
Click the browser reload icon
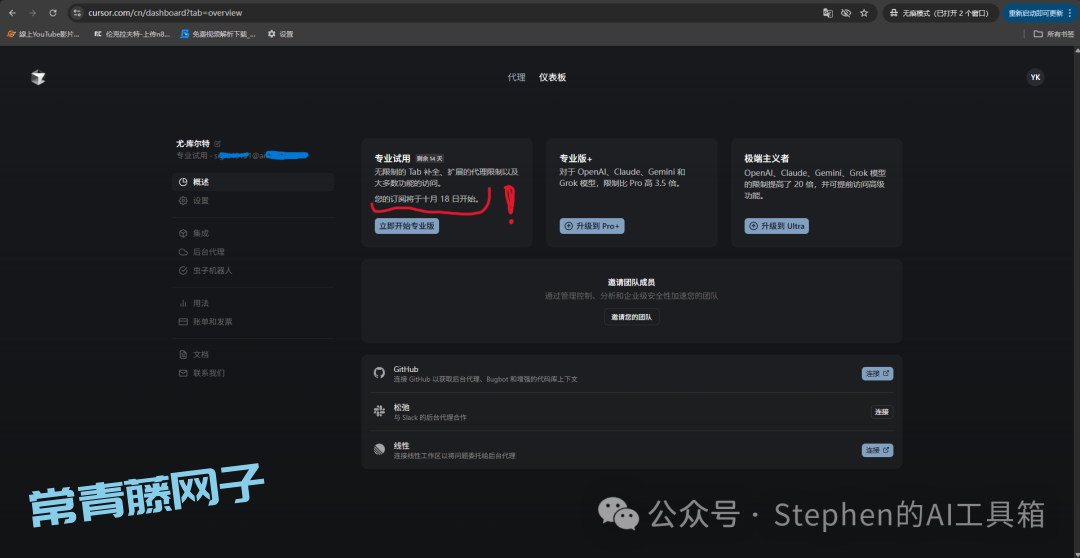click(x=51, y=13)
